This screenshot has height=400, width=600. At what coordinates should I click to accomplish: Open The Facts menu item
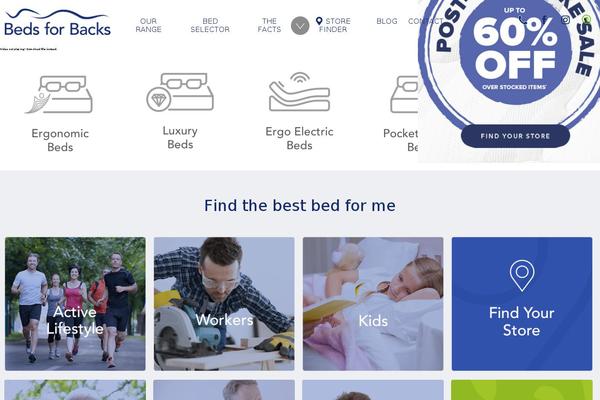coord(269,25)
